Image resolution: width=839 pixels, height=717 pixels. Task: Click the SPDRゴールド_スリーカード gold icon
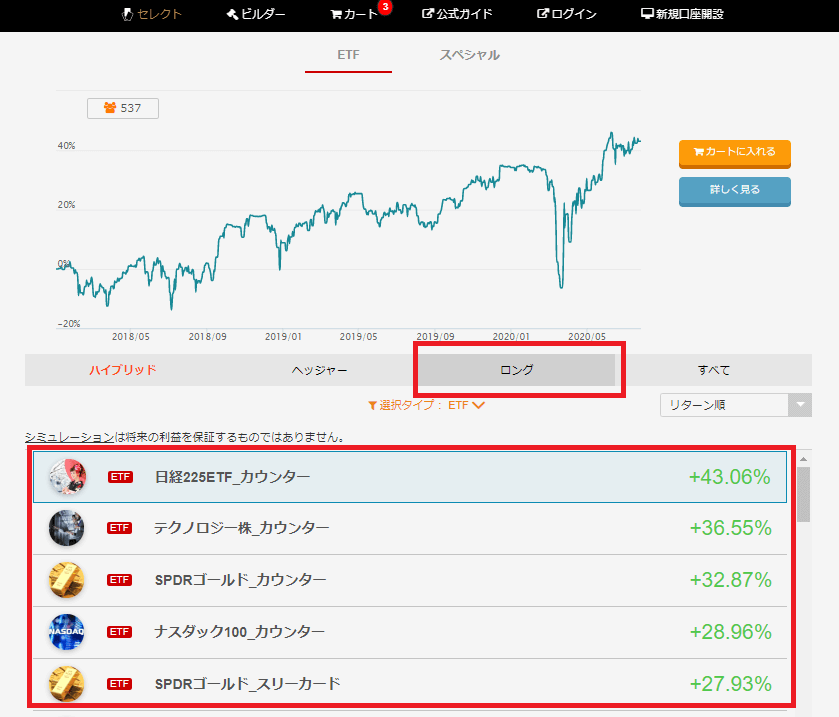pos(67,684)
